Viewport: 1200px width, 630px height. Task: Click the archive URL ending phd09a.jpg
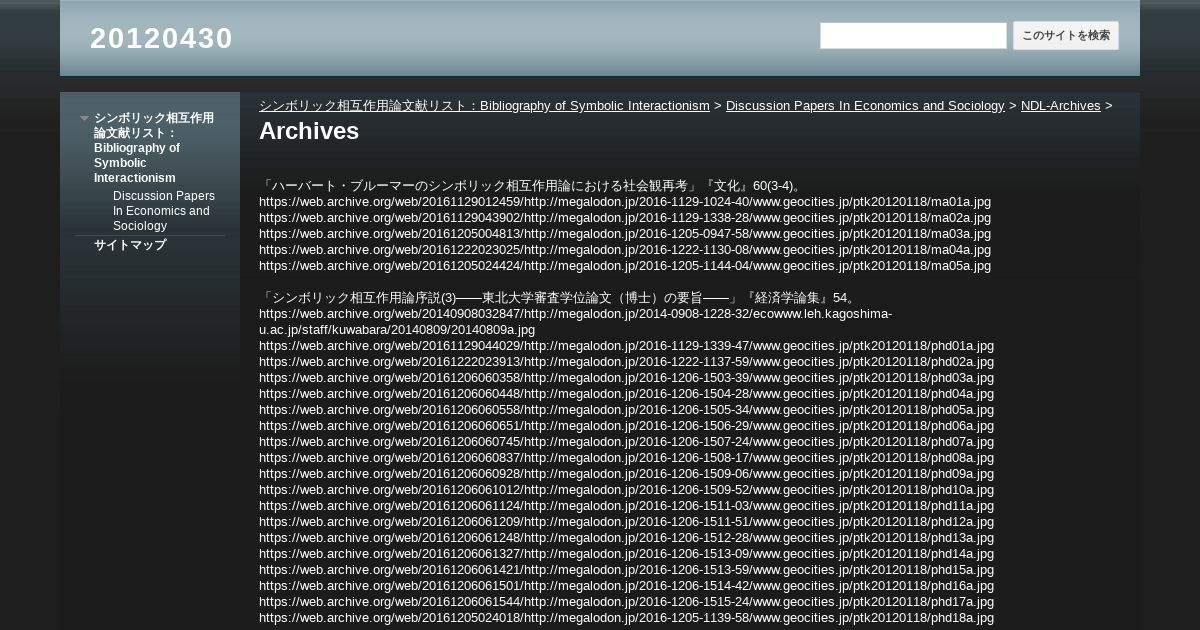click(626, 474)
